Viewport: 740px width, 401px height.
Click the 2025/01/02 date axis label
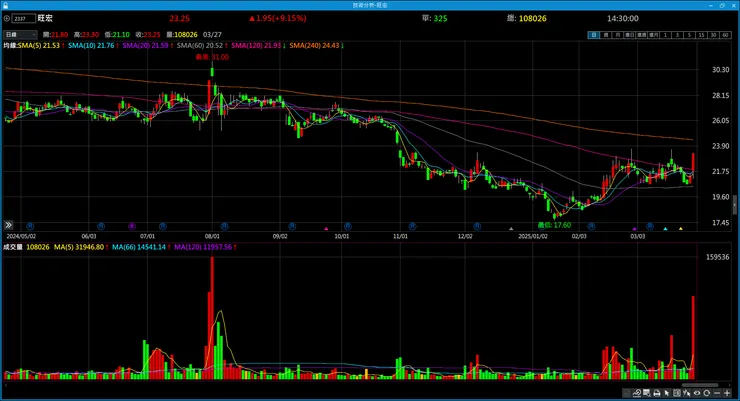[x=533, y=236]
